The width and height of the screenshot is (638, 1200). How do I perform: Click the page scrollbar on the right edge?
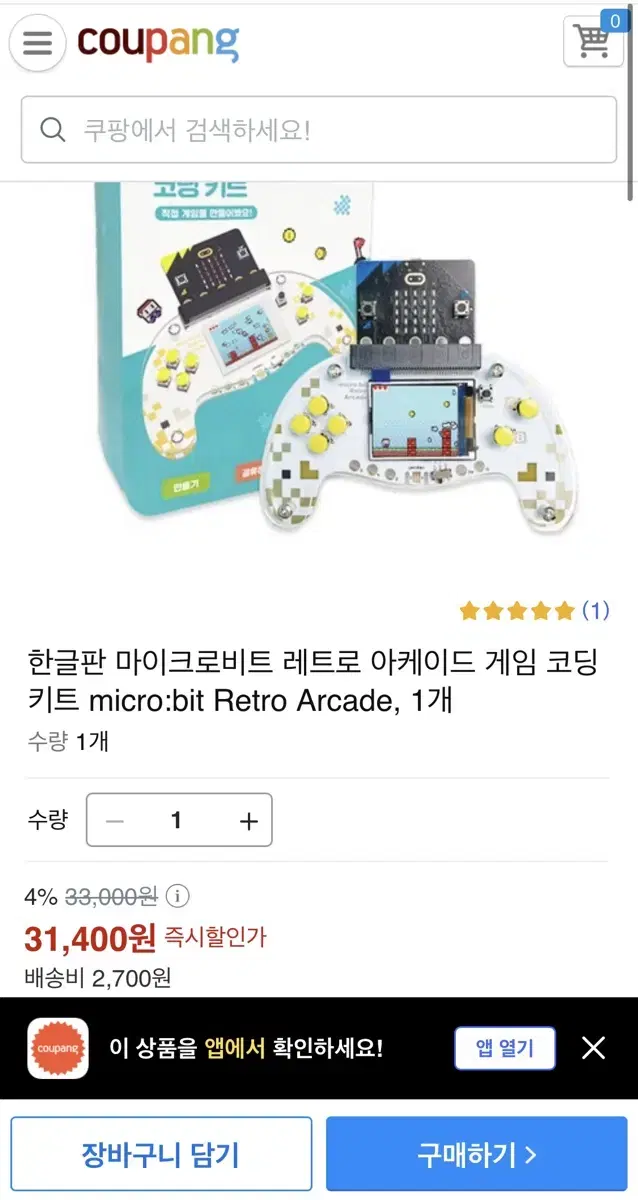pos(632,100)
